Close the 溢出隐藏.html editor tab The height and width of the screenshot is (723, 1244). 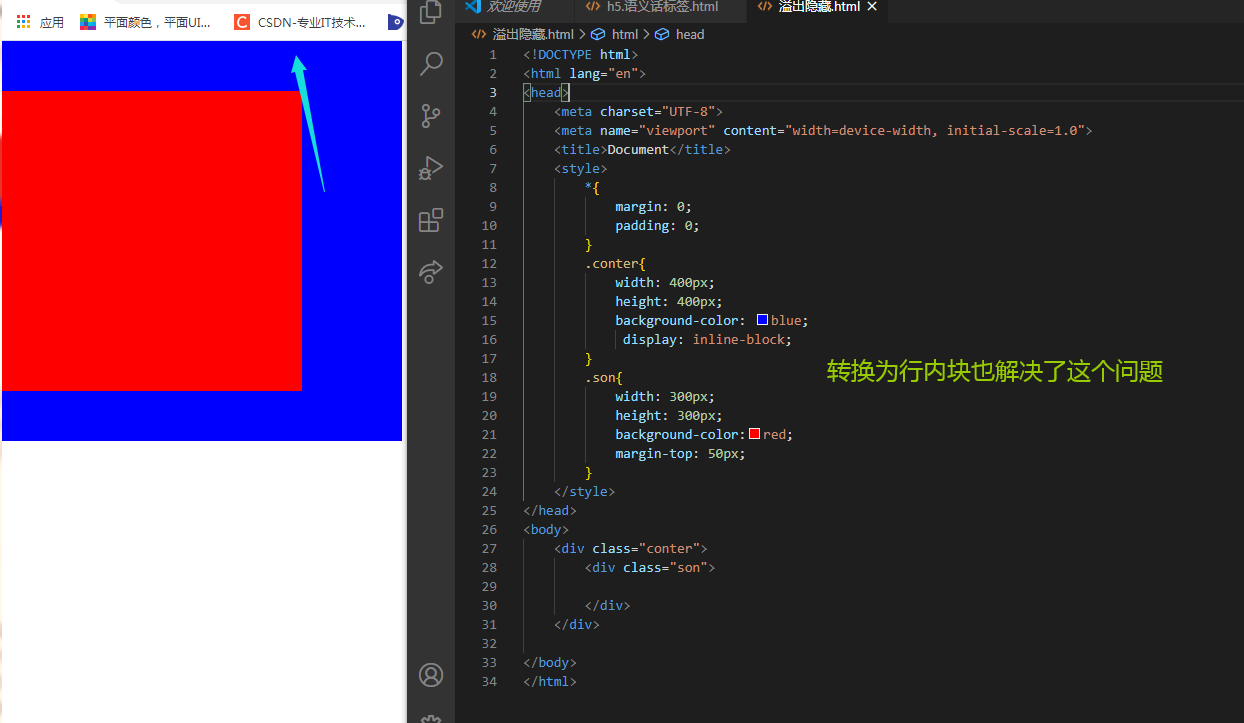[872, 6]
